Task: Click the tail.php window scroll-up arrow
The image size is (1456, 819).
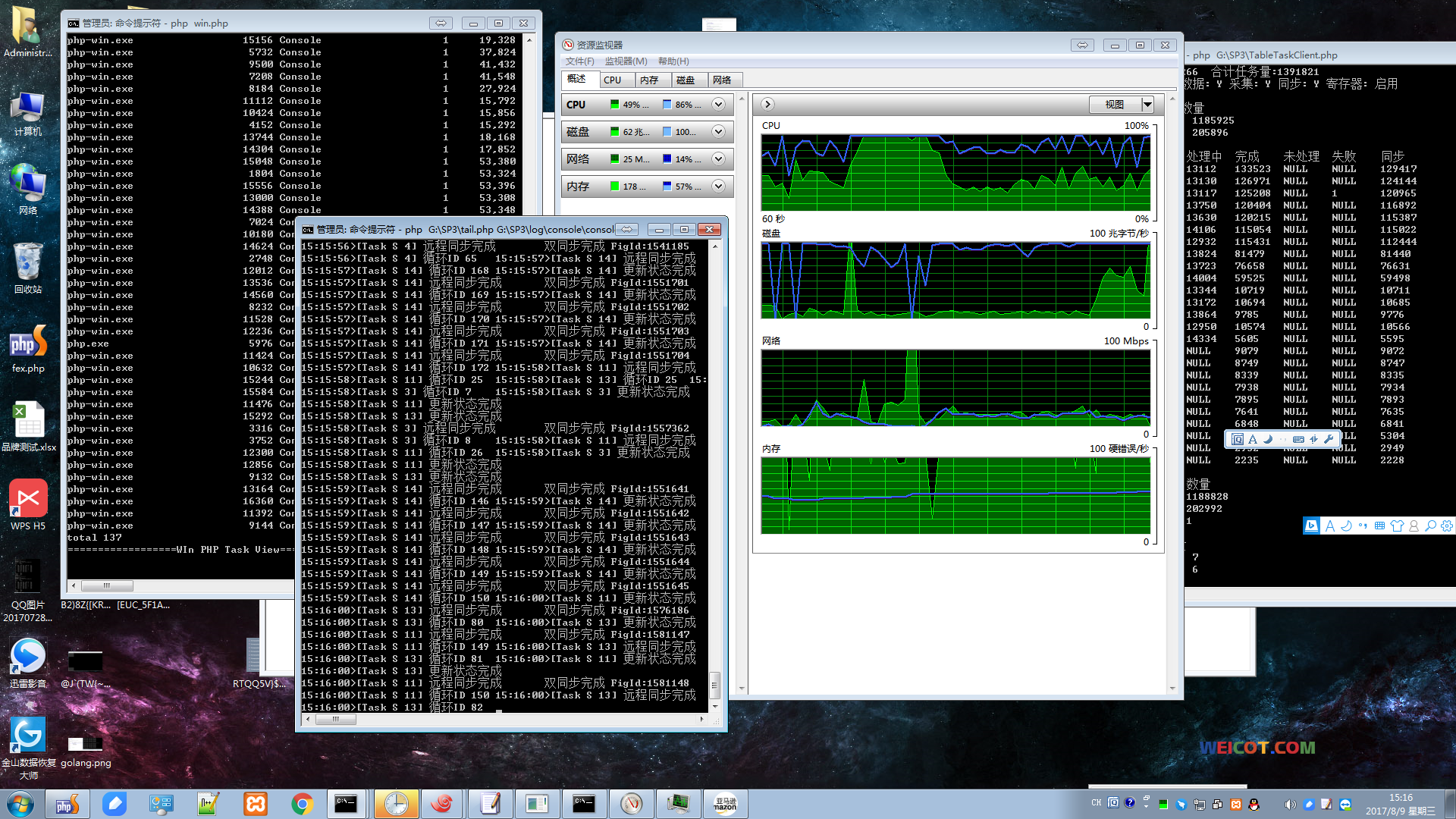Action: [x=714, y=246]
